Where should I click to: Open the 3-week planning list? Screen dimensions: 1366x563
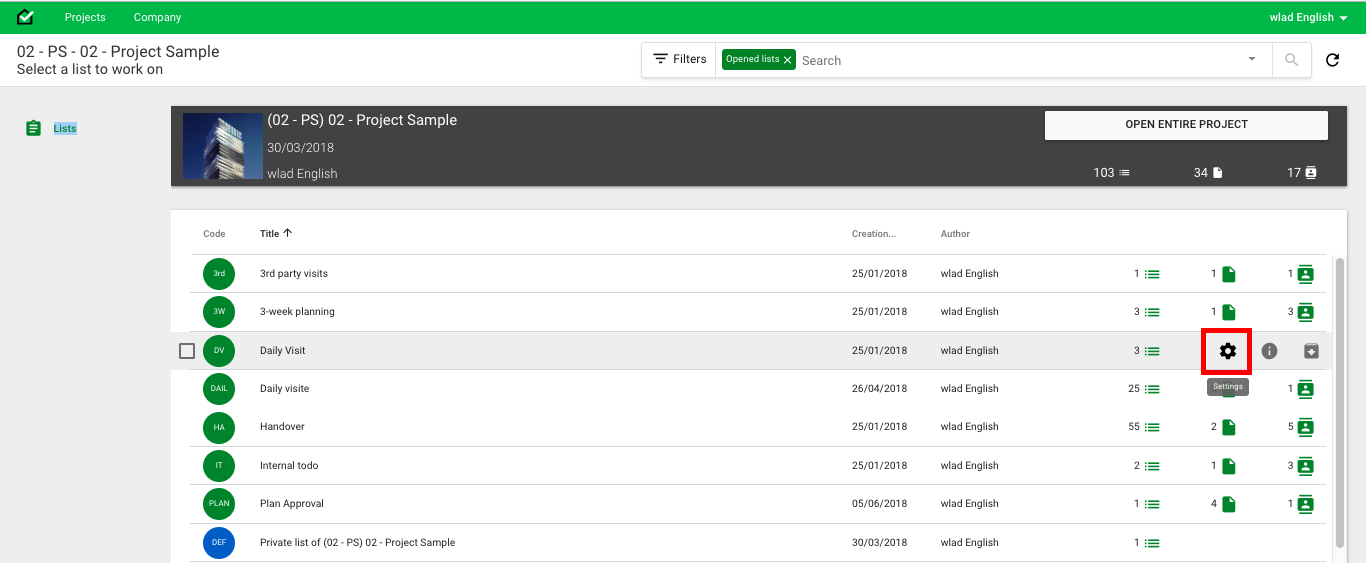[x=297, y=312]
